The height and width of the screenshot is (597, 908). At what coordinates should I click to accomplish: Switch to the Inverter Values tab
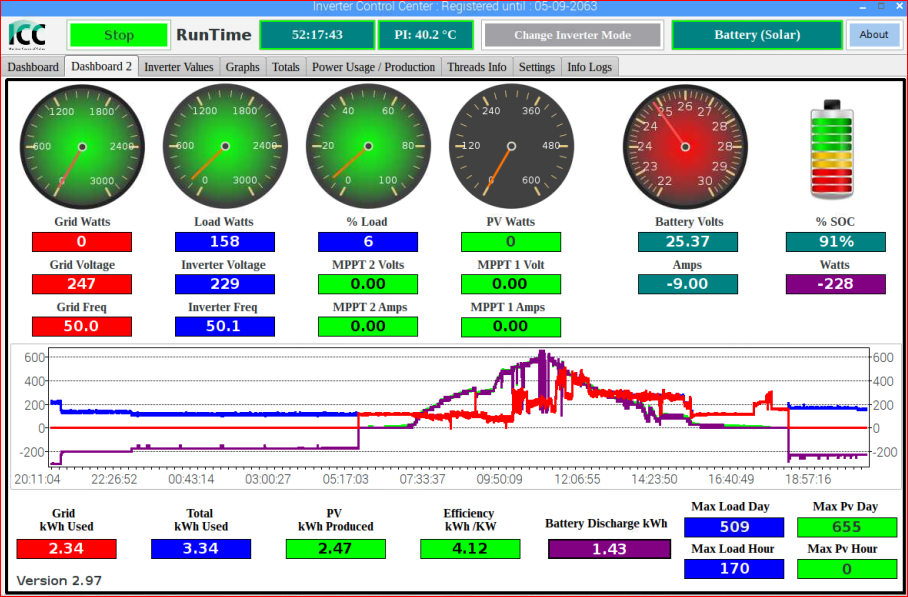179,67
